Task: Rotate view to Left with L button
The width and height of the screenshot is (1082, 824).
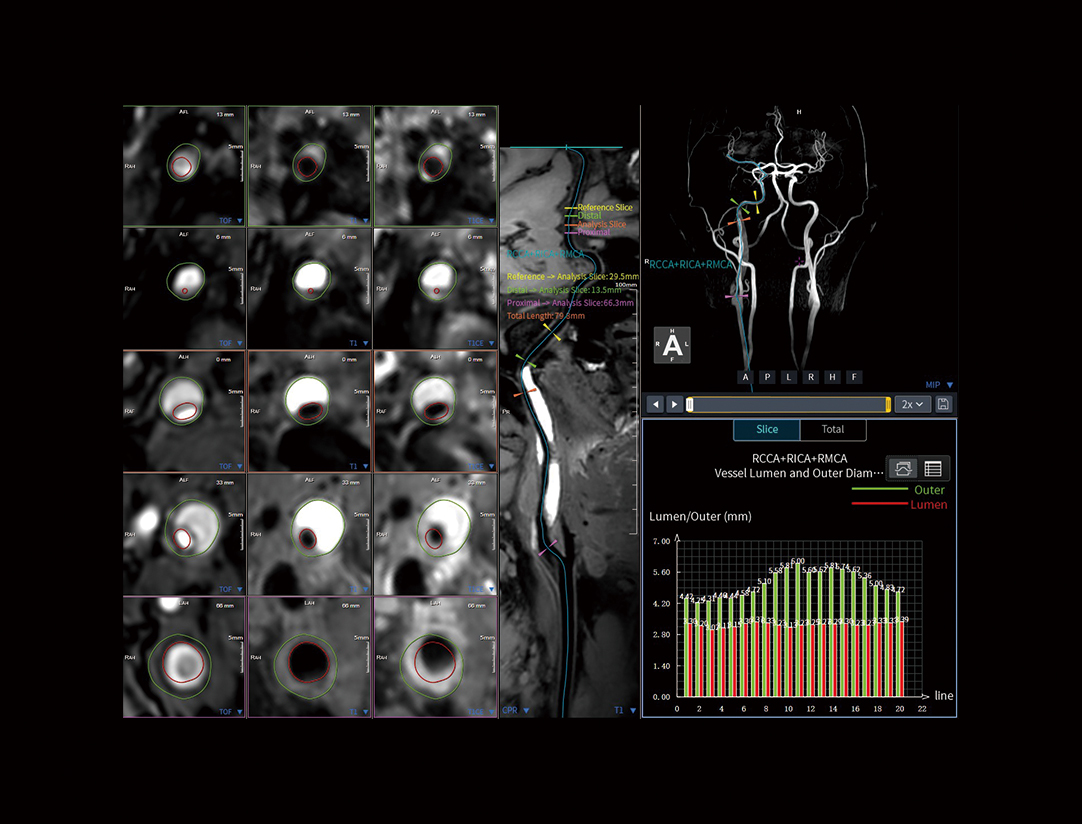Action: click(x=788, y=377)
